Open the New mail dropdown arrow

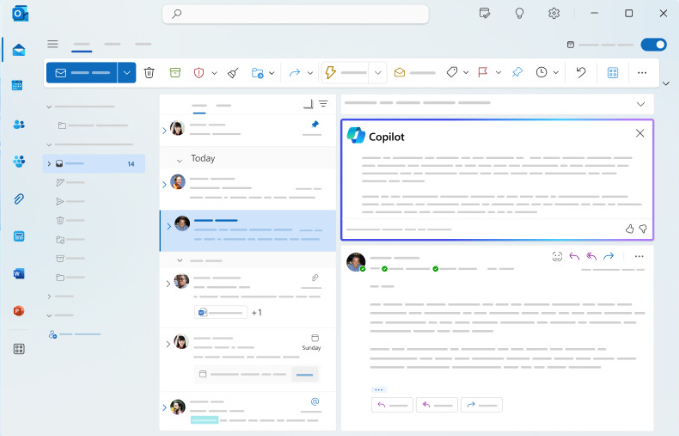pos(126,73)
